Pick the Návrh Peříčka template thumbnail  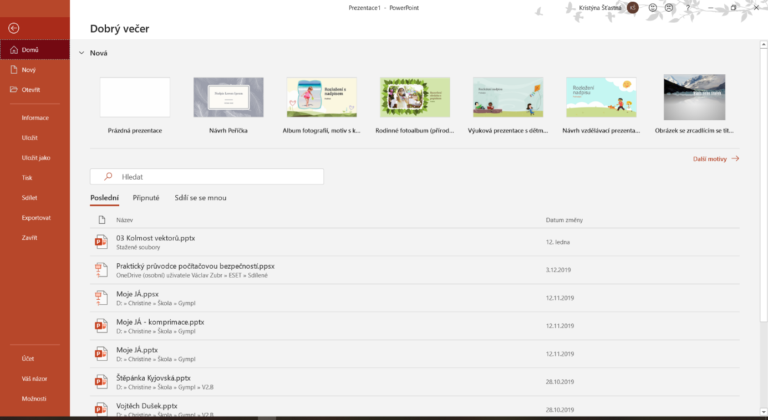(x=228, y=98)
